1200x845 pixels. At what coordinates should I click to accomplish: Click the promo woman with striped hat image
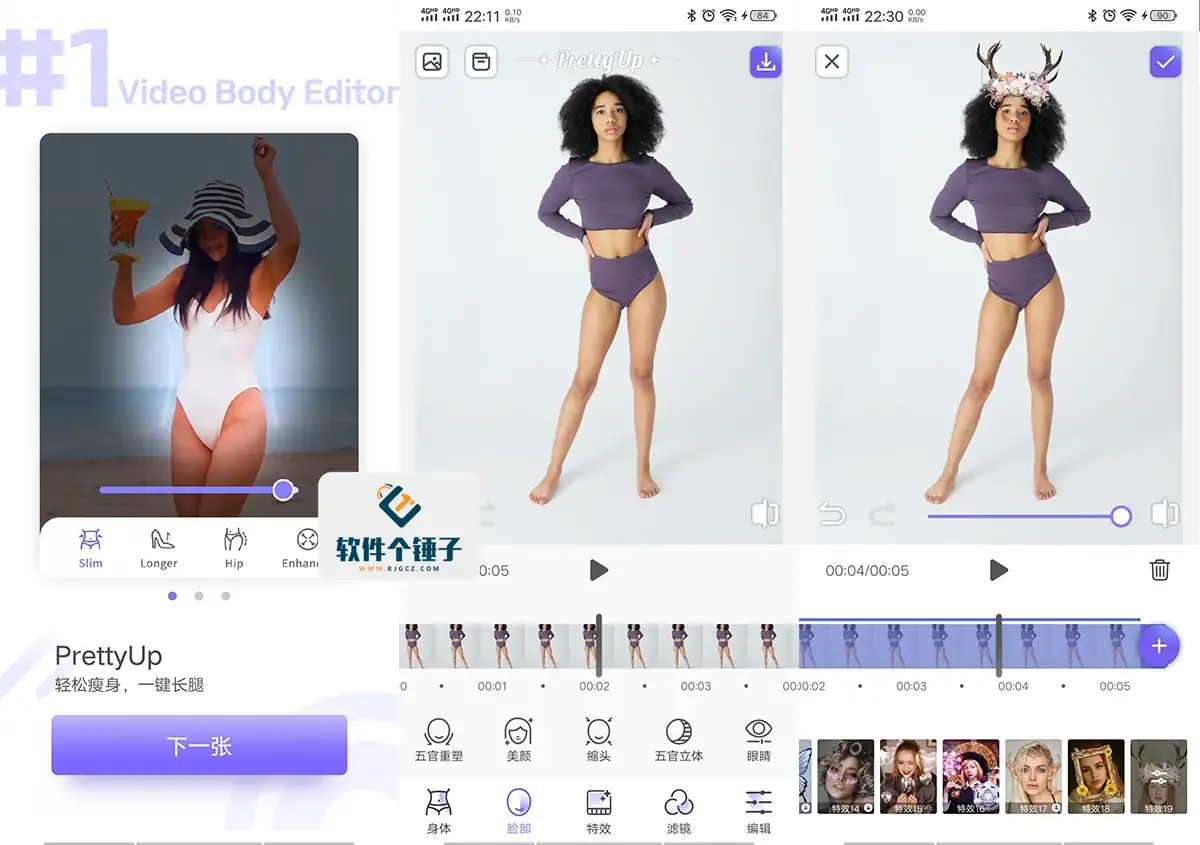199,325
